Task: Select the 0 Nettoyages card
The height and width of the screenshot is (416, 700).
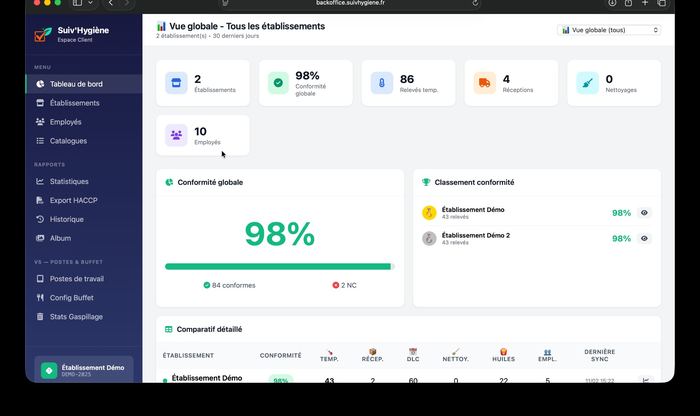Action: coord(614,83)
